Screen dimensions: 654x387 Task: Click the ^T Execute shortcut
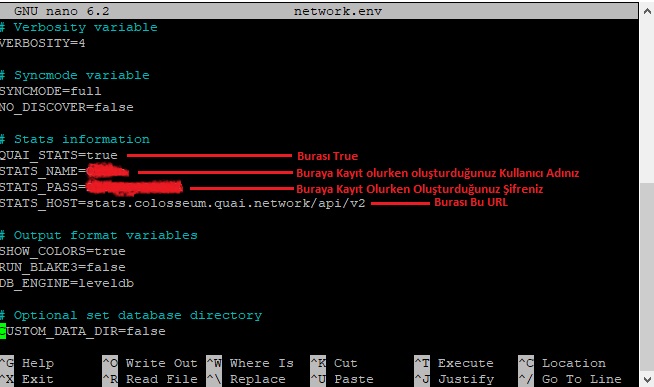pyautogui.click(x=454, y=363)
